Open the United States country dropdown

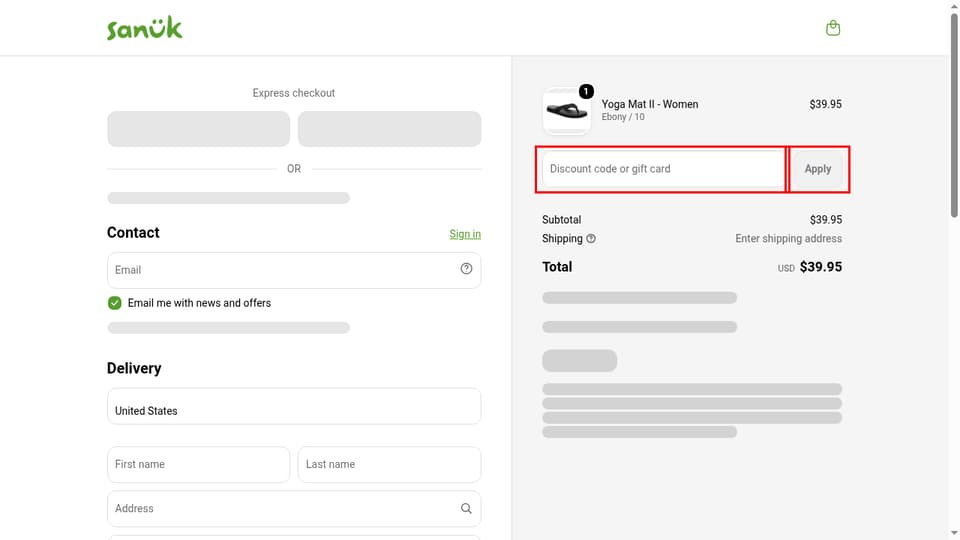click(x=294, y=406)
